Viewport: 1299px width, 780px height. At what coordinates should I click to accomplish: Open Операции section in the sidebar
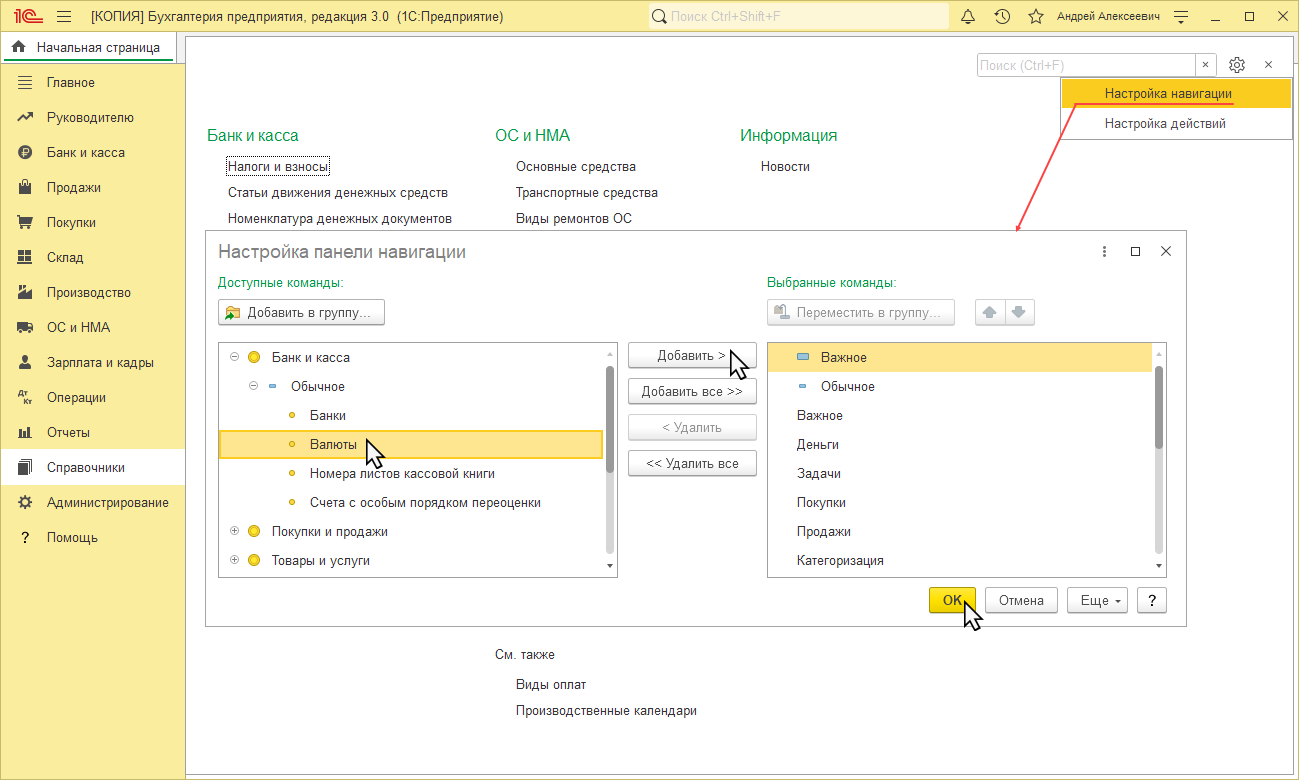[92, 397]
